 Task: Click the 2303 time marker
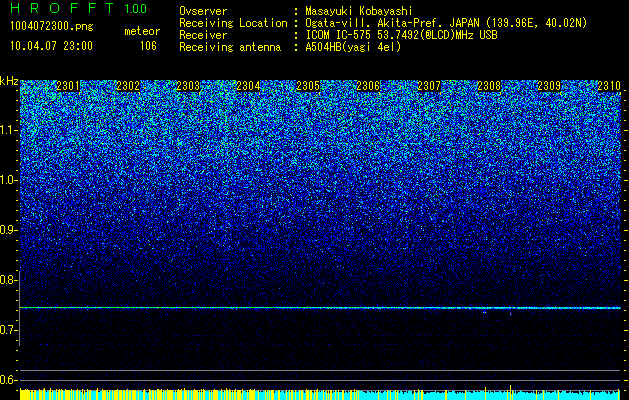click(x=188, y=86)
